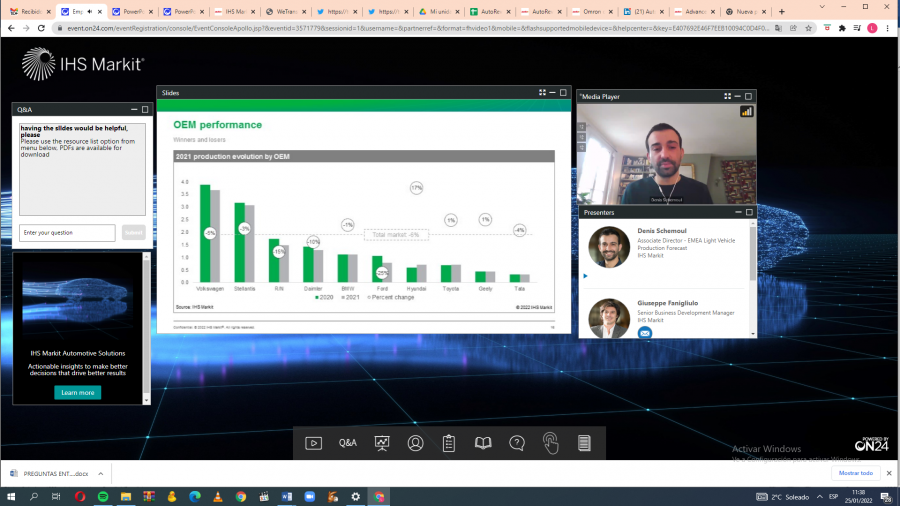
Task: Open the document list icon in toolbar
Action: (584, 443)
